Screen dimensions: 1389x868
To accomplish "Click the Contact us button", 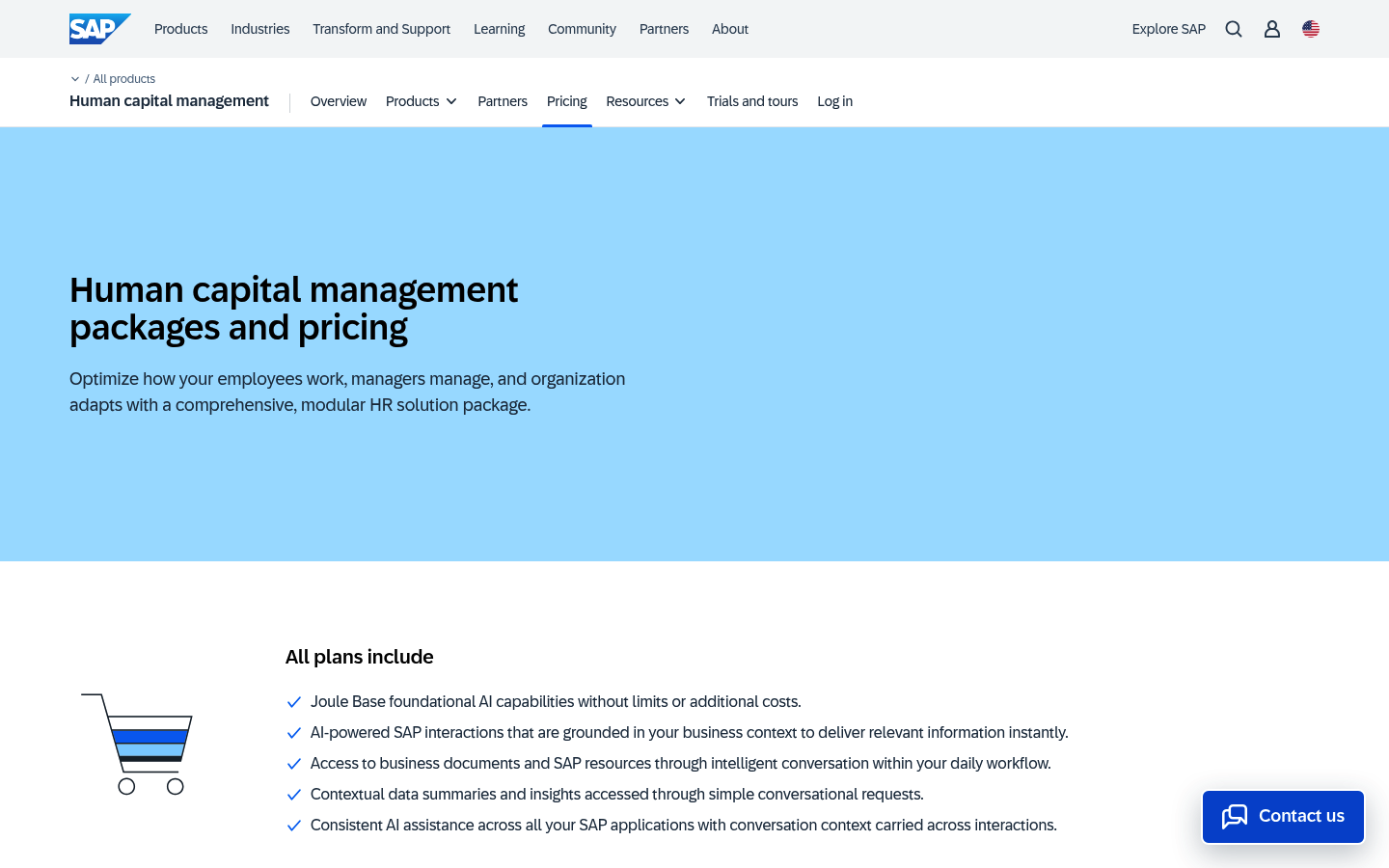I will [1283, 817].
